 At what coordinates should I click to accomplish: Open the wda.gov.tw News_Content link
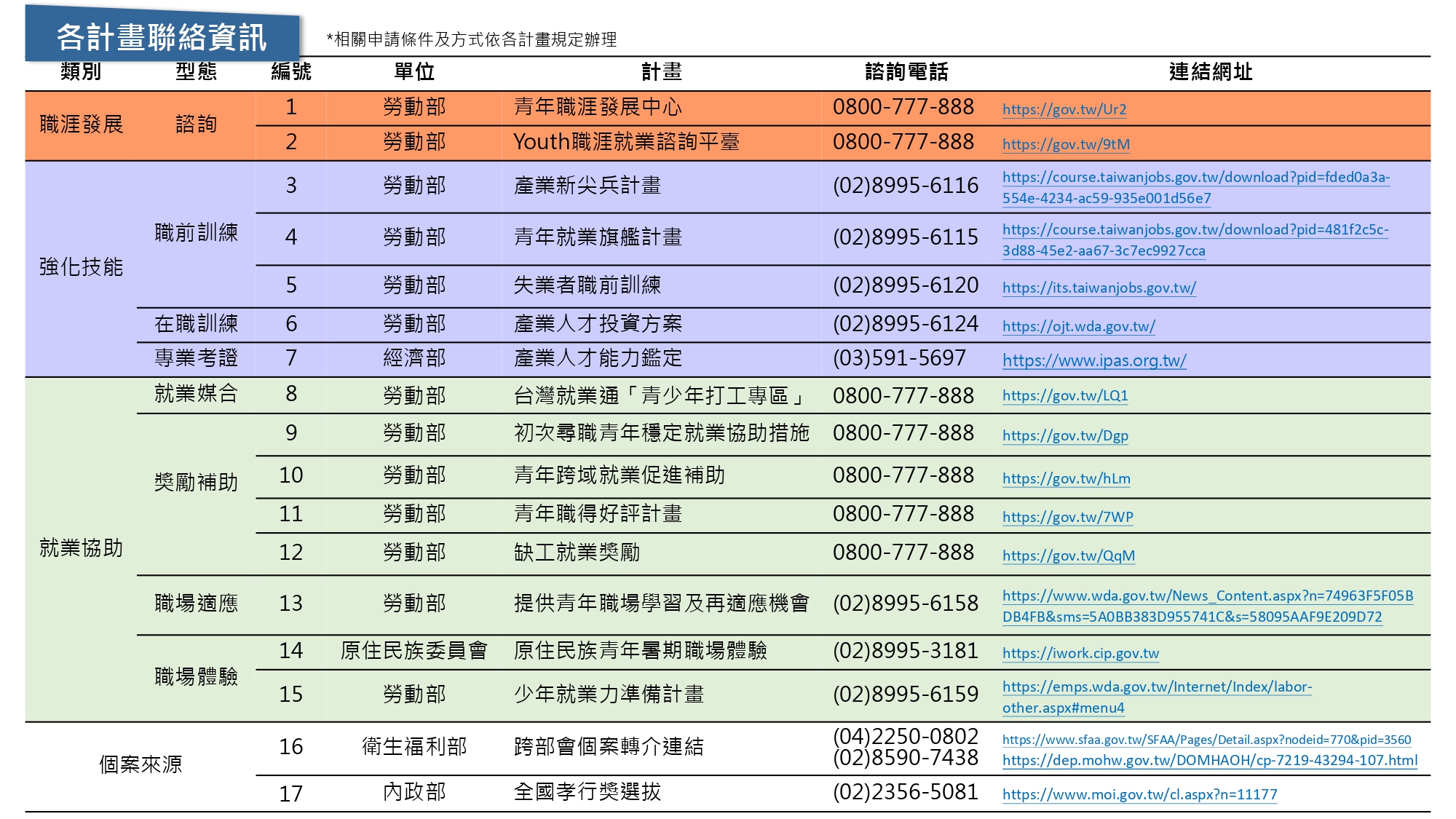click(1207, 596)
